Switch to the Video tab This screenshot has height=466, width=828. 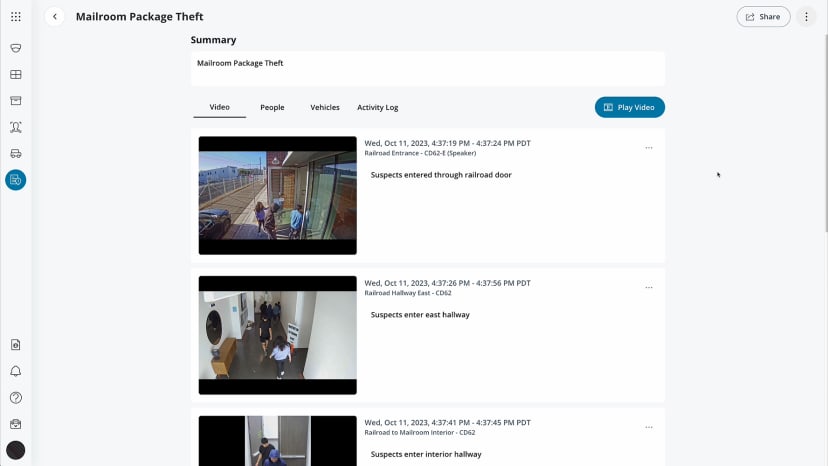(220, 107)
